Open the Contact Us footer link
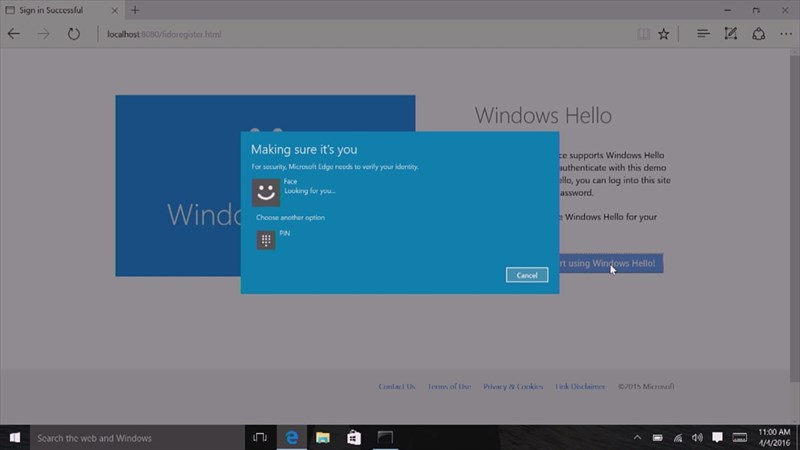The width and height of the screenshot is (800, 450). pyautogui.click(x=397, y=386)
